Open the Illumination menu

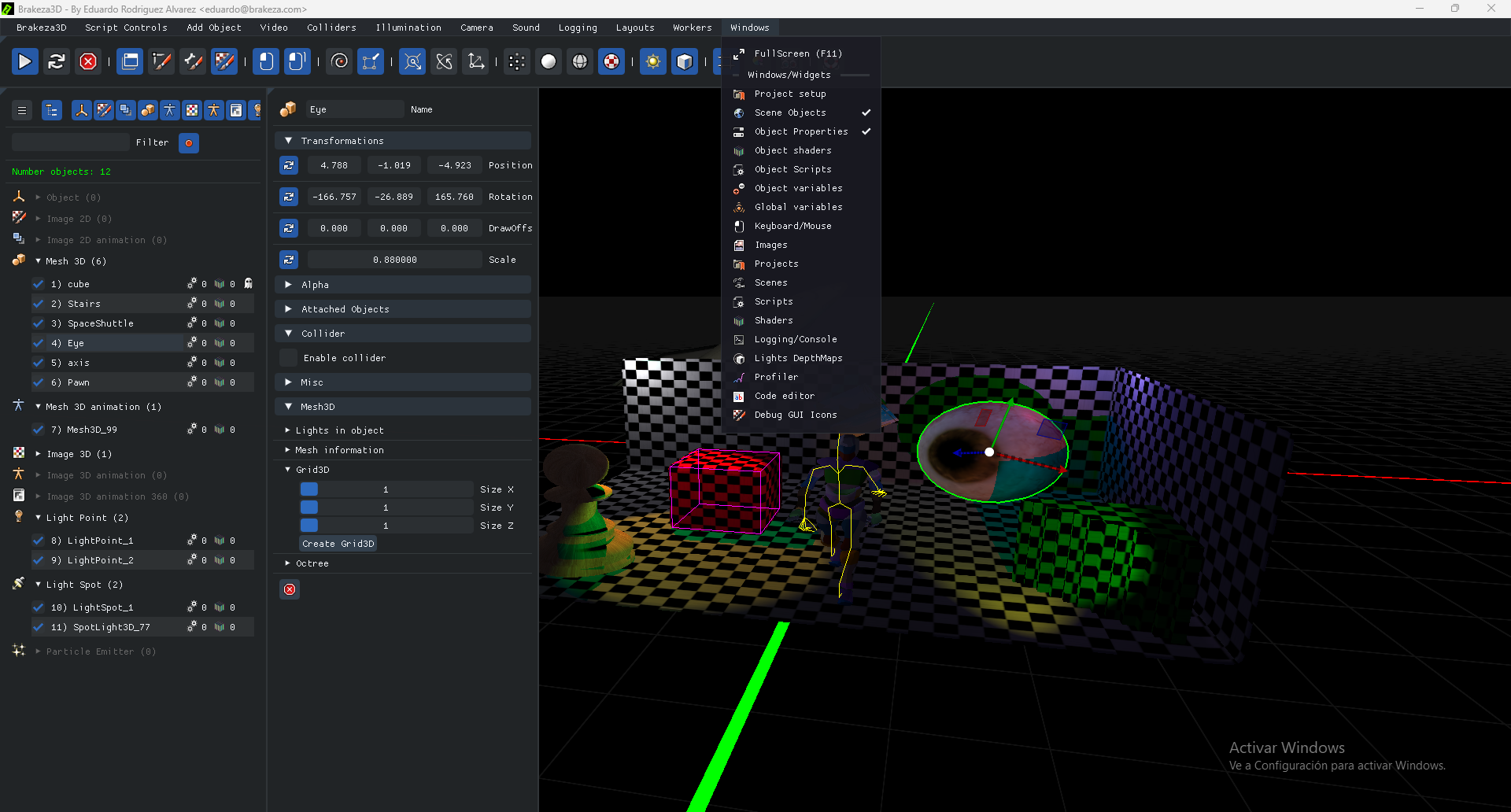pyautogui.click(x=408, y=28)
